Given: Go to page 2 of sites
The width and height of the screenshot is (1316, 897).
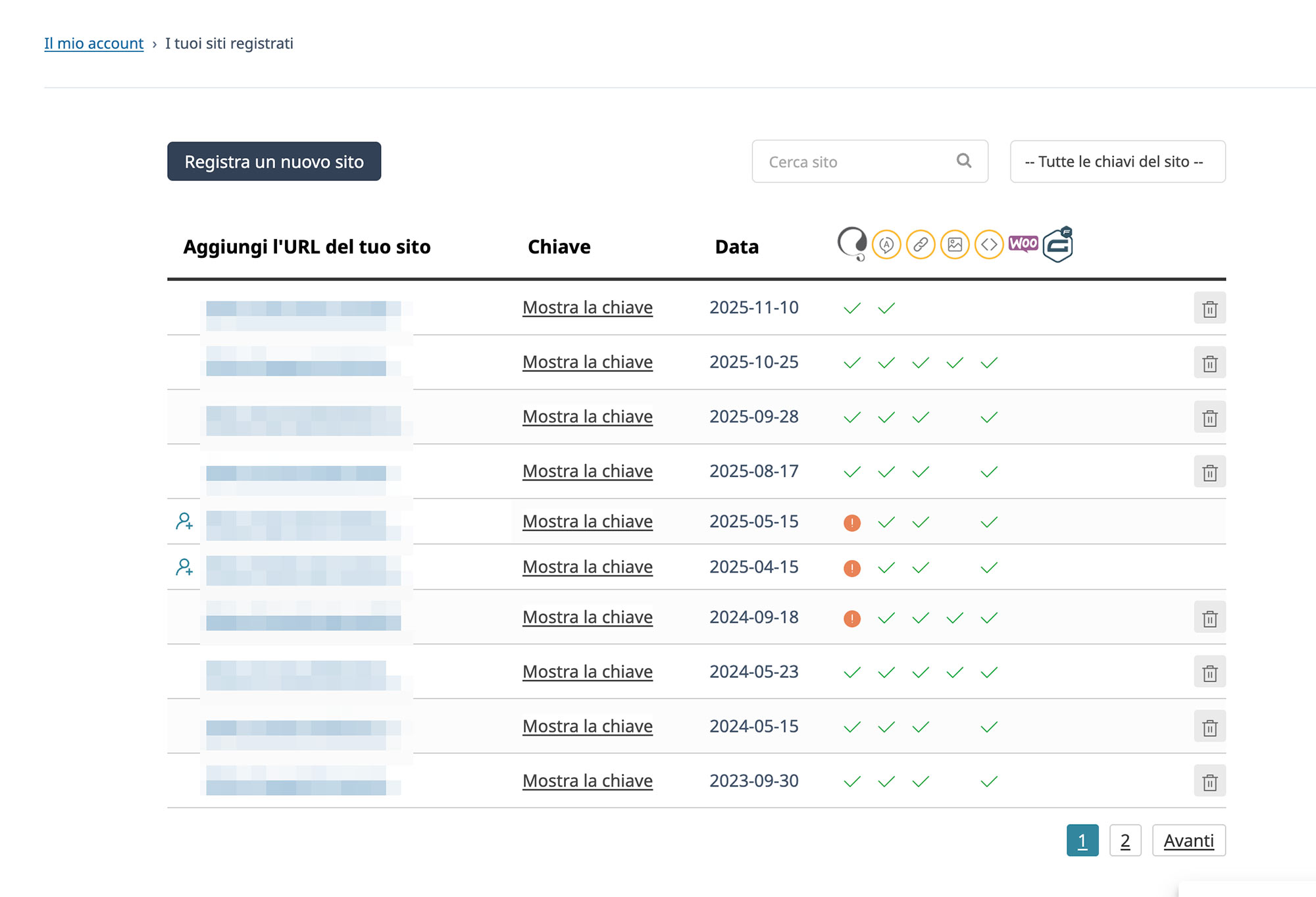Looking at the screenshot, I should coord(1125,840).
